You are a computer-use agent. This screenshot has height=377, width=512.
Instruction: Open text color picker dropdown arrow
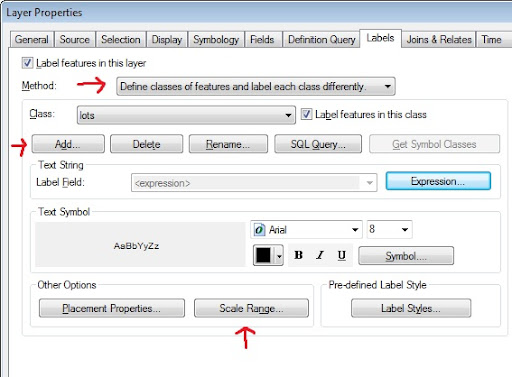[279, 256]
